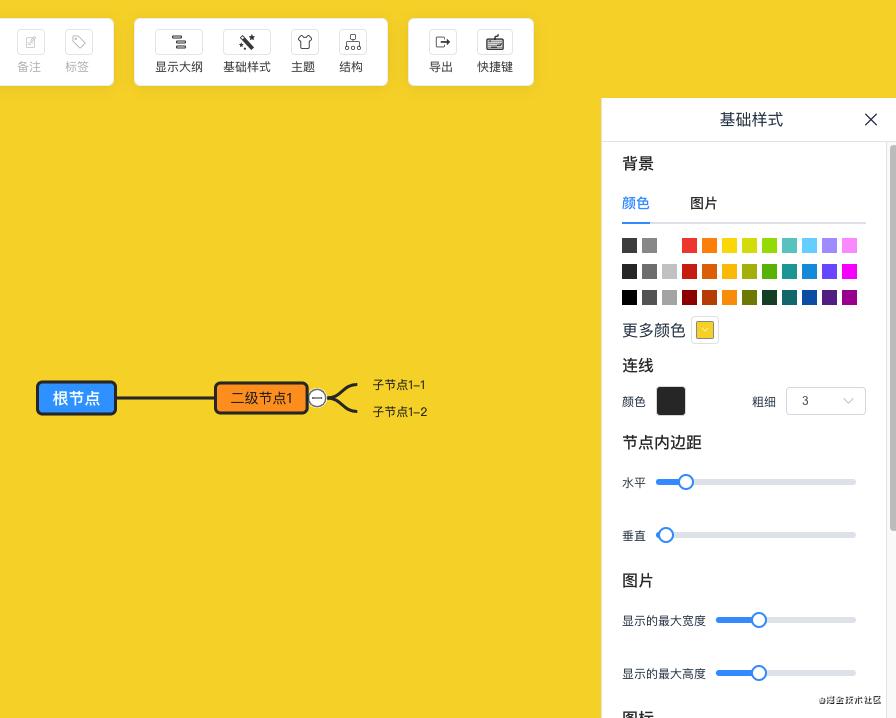Image resolution: width=896 pixels, height=718 pixels.
Task: Collapse 二级节点1 with the minus button
Action: [x=317, y=398]
